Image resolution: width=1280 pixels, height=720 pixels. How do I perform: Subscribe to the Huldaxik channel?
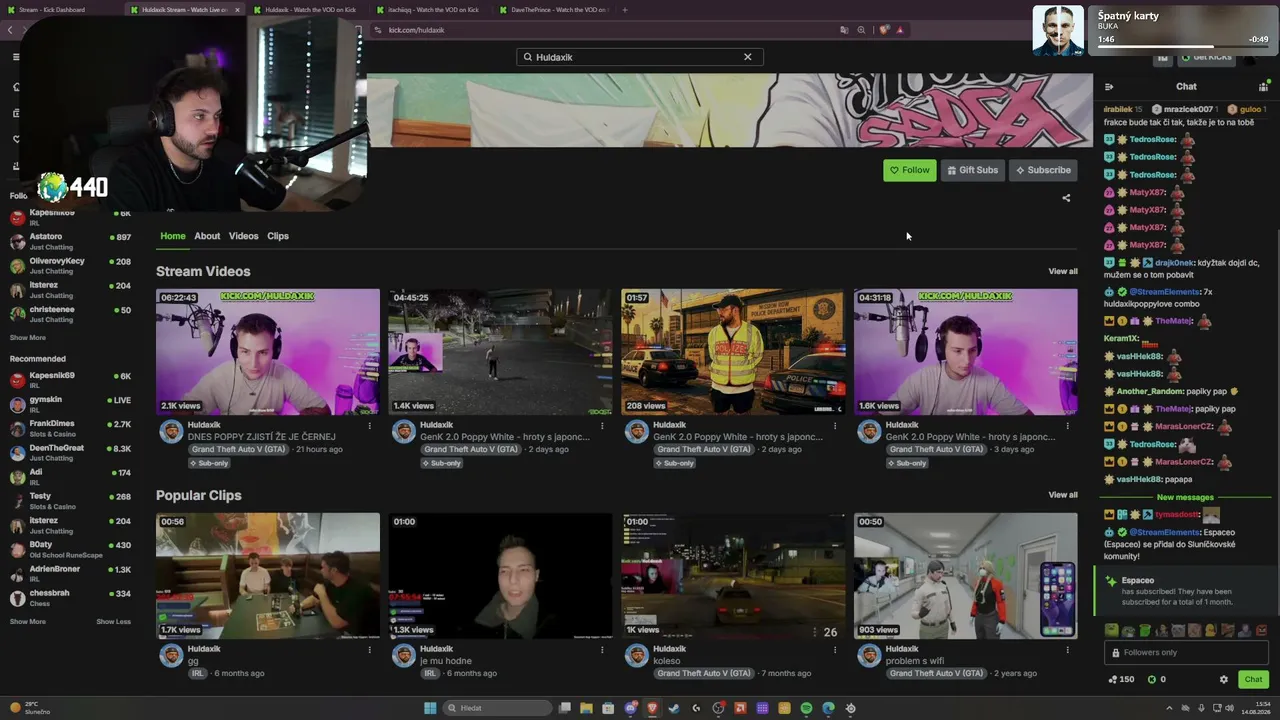pyautogui.click(x=1043, y=170)
